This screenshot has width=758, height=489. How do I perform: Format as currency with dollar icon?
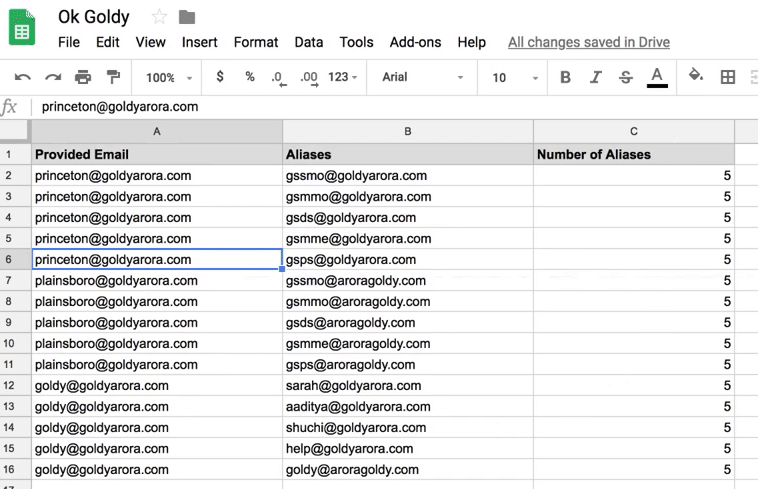[x=220, y=77]
